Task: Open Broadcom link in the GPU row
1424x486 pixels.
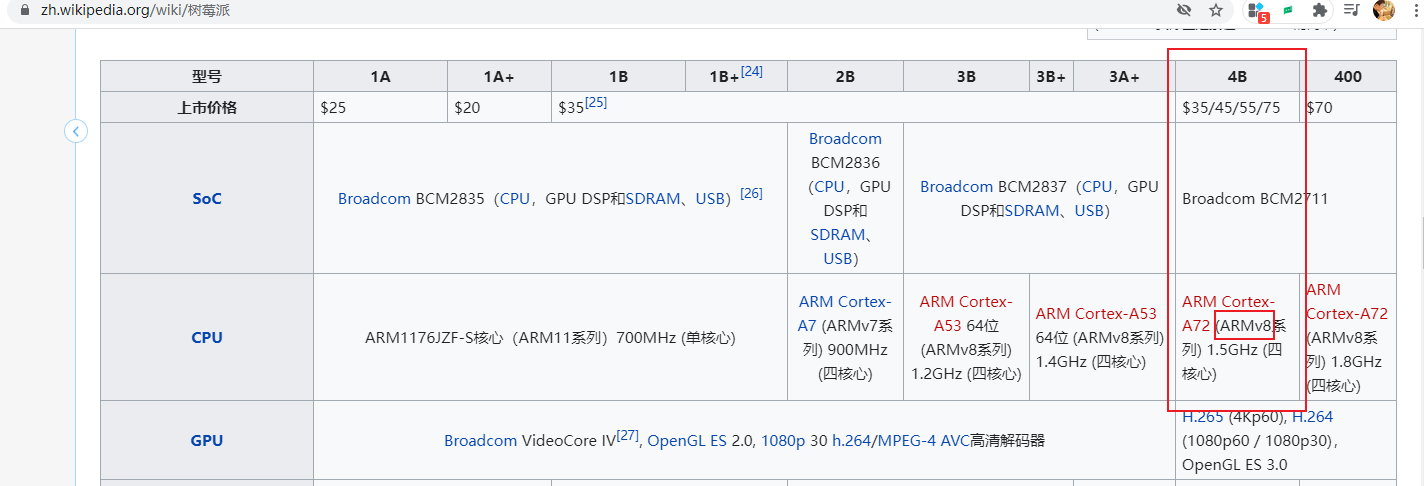Action: tap(481, 440)
